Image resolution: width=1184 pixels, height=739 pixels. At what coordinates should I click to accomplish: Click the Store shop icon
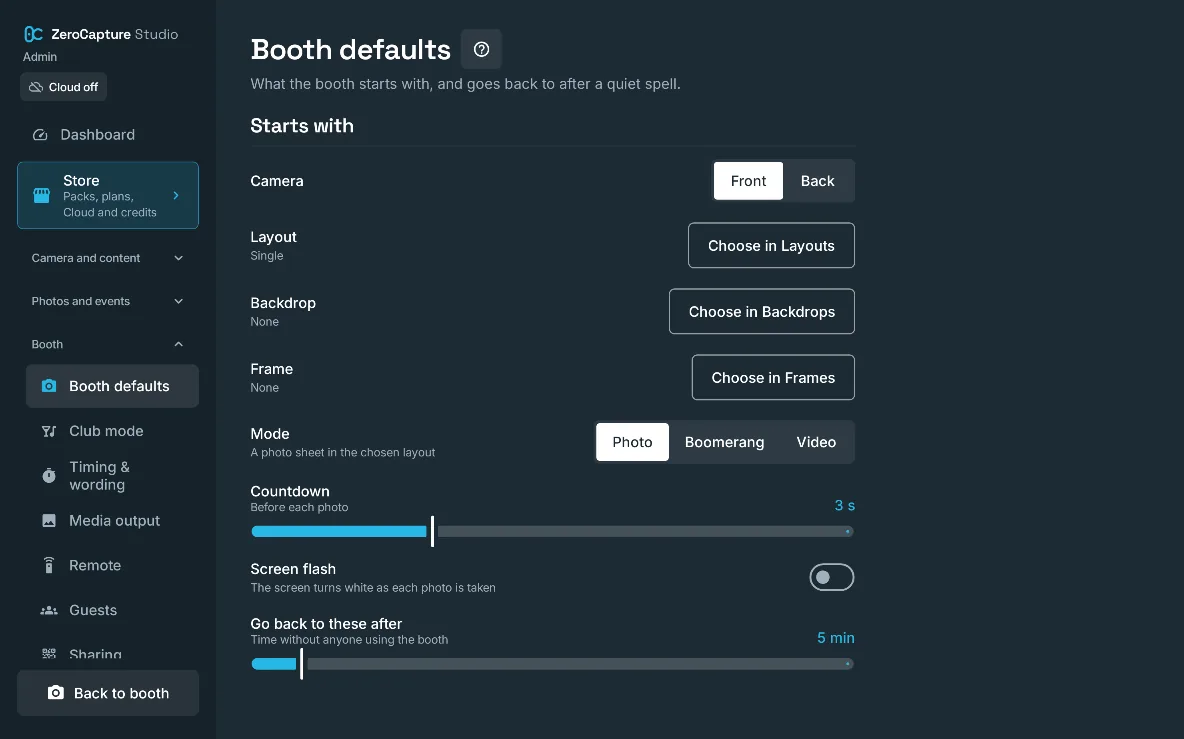pos(42,196)
